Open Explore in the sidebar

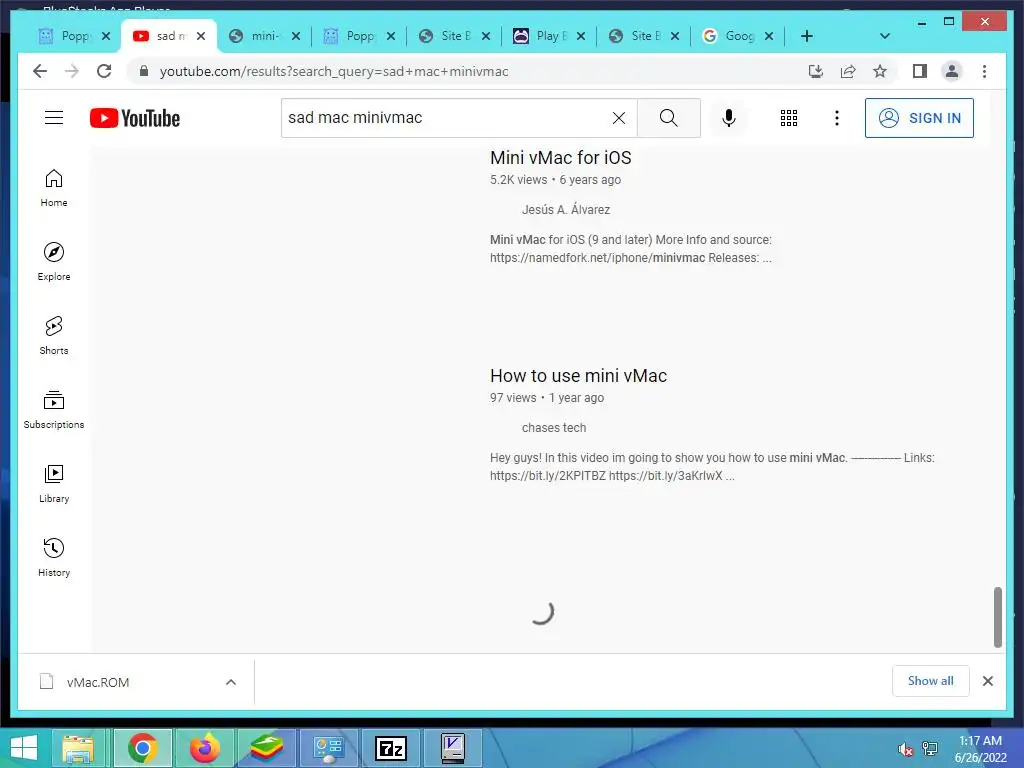[x=54, y=261]
